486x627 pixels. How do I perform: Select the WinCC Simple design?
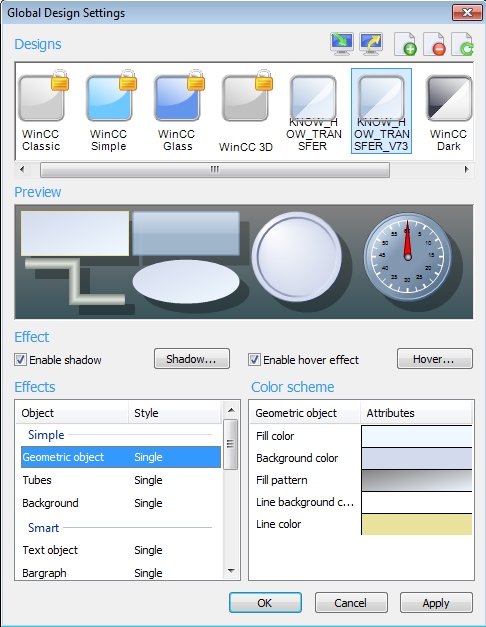tap(109, 110)
